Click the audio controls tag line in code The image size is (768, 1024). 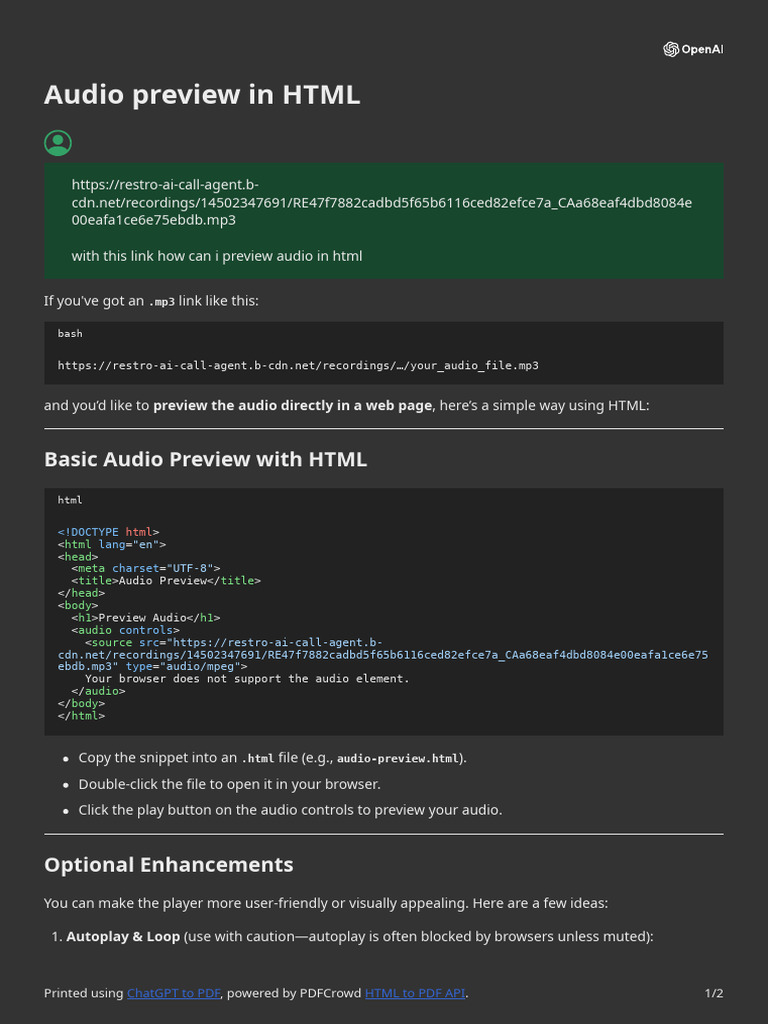[x=125, y=630]
